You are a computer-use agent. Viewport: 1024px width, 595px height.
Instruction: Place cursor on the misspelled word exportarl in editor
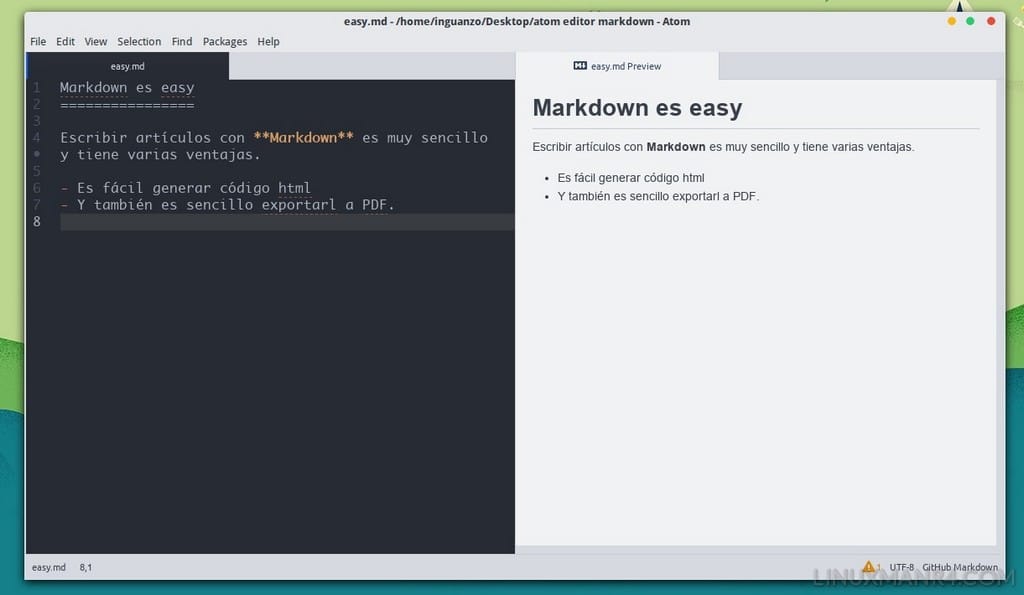(x=298, y=205)
